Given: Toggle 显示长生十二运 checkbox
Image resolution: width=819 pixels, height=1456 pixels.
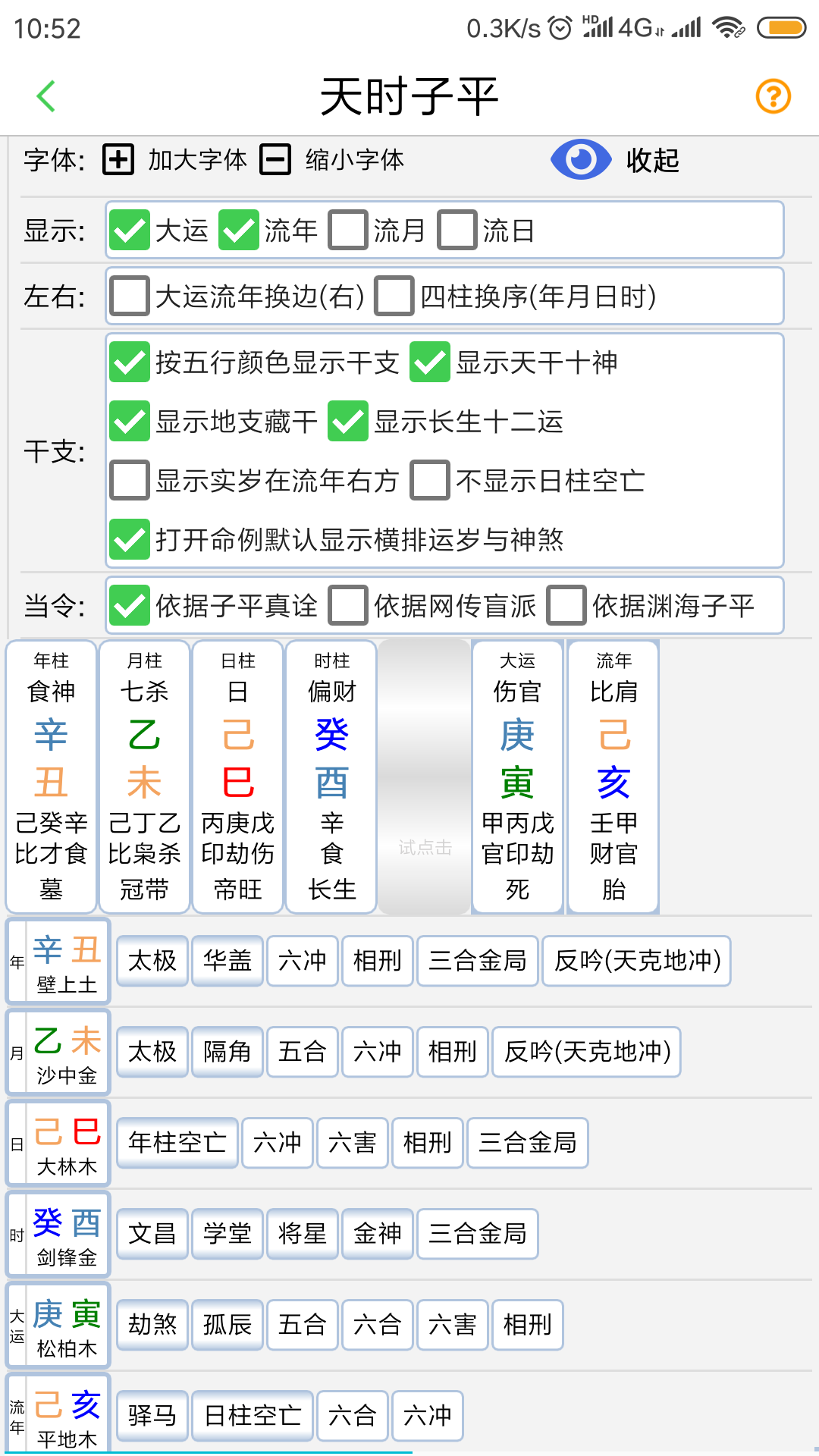Looking at the screenshot, I should pyautogui.click(x=348, y=422).
